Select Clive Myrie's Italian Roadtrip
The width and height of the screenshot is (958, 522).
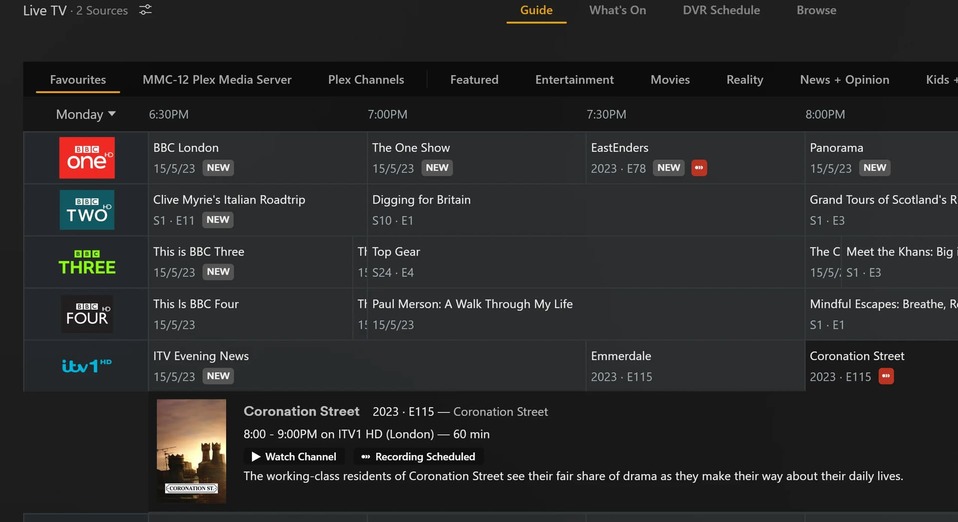[257, 210]
